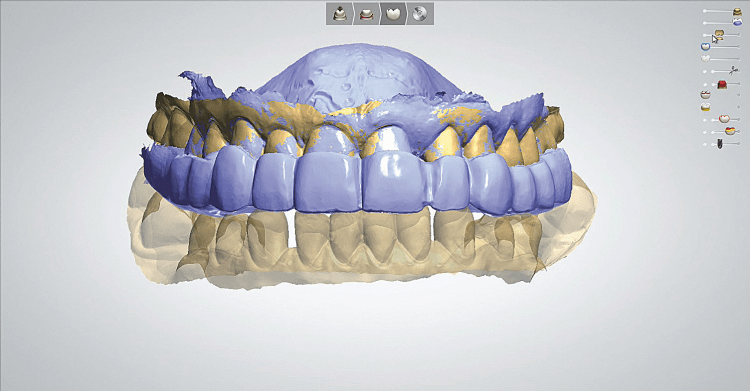Click the tooth icon with yellow base

coord(705,107)
